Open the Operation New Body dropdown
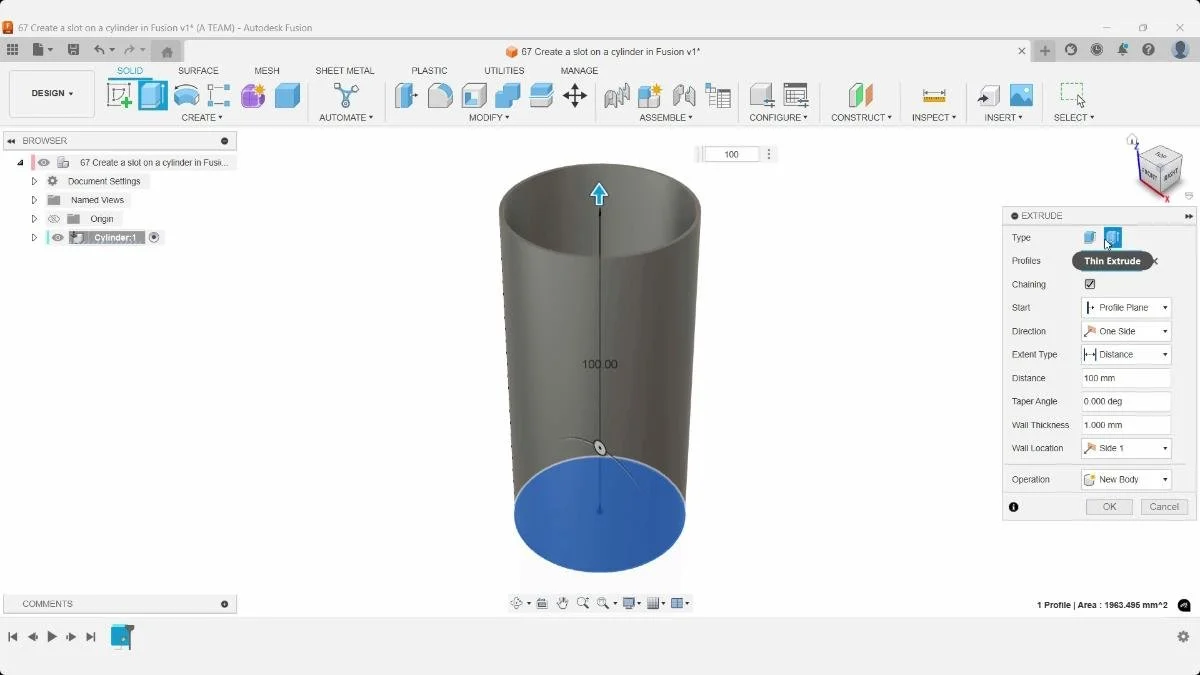Image resolution: width=1200 pixels, height=675 pixels. tap(1126, 480)
